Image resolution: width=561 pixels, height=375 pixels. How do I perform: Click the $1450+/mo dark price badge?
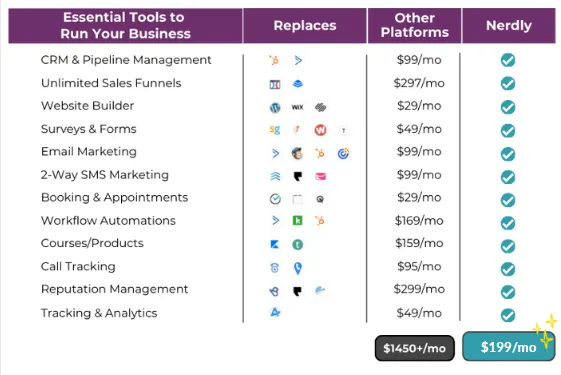pyautogui.click(x=415, y=348)
